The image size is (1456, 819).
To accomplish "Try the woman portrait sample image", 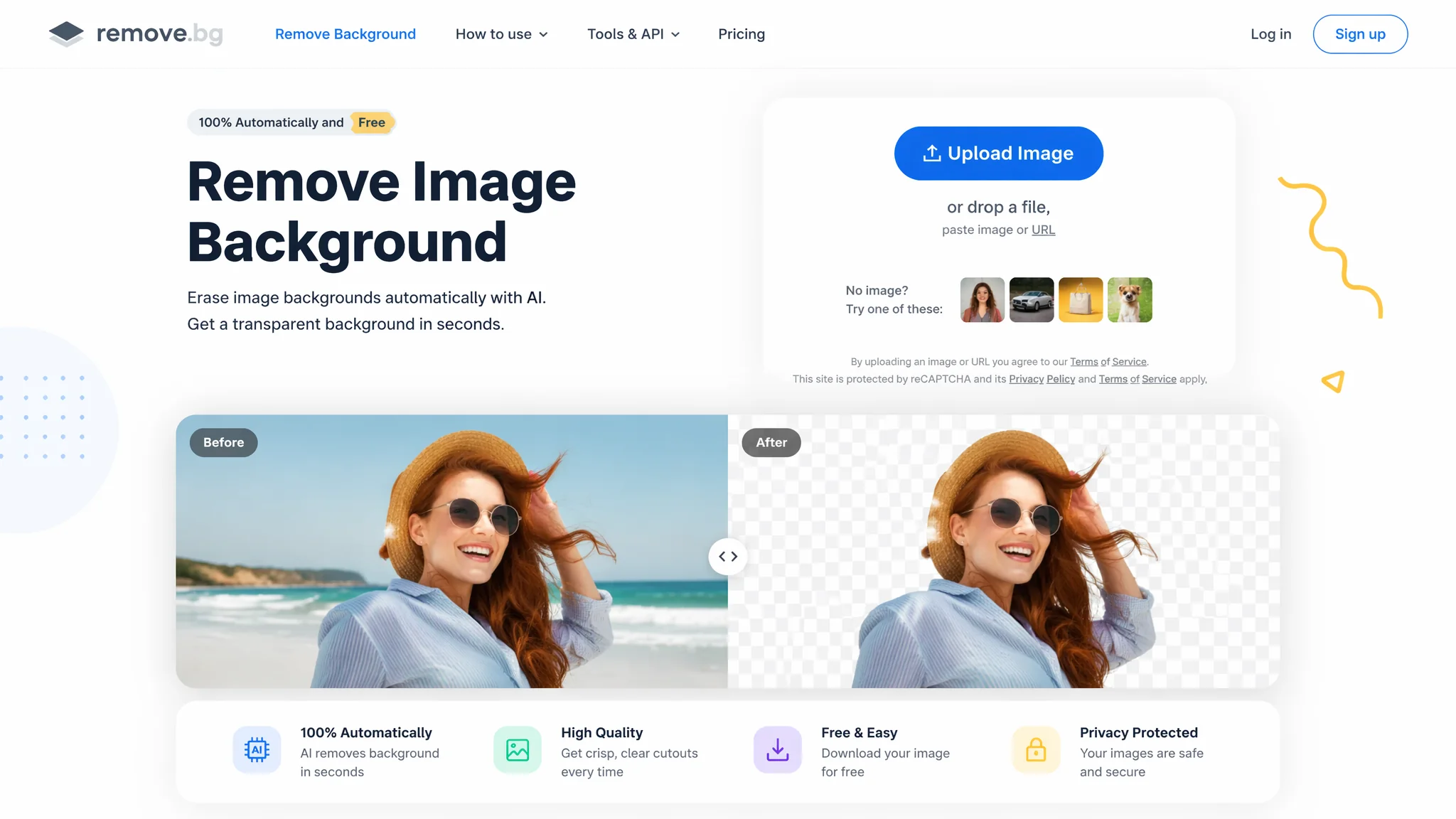I will [983, 300].
